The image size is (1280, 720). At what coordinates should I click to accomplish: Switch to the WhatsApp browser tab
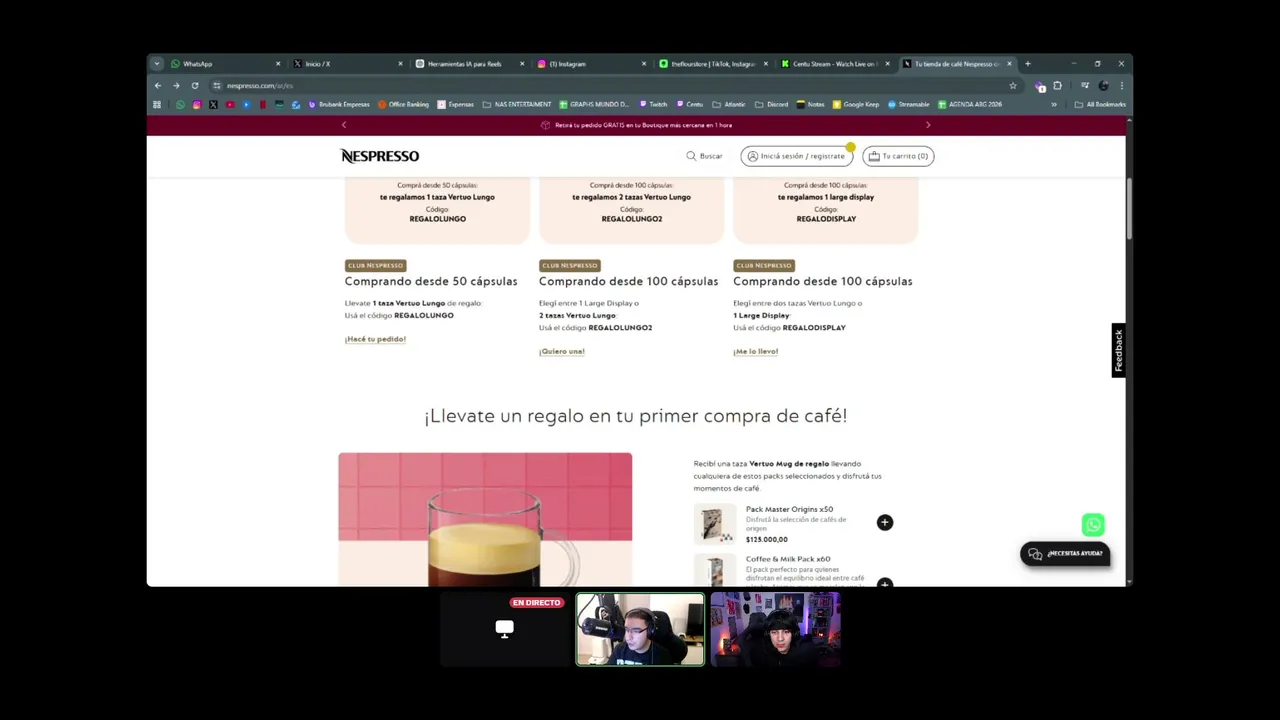pyautogui.click(x=224, y=64)
